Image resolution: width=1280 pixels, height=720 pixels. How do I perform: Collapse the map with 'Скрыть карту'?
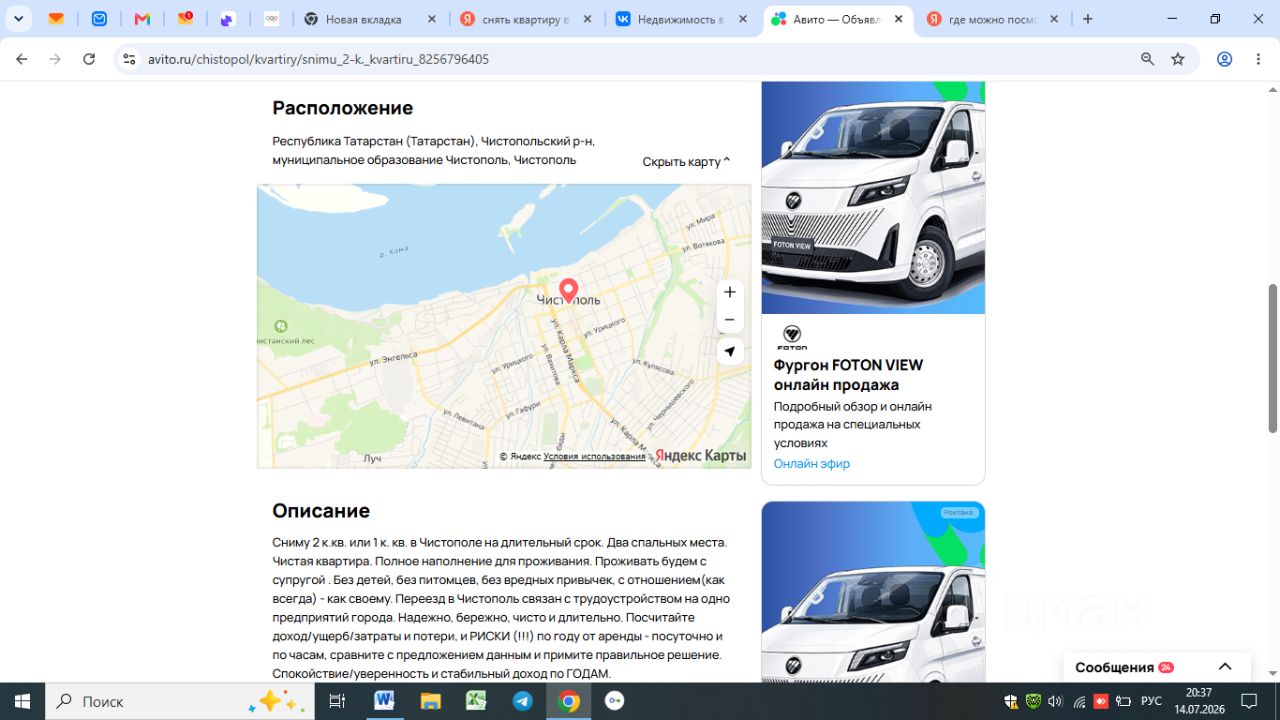click(686, 161)
